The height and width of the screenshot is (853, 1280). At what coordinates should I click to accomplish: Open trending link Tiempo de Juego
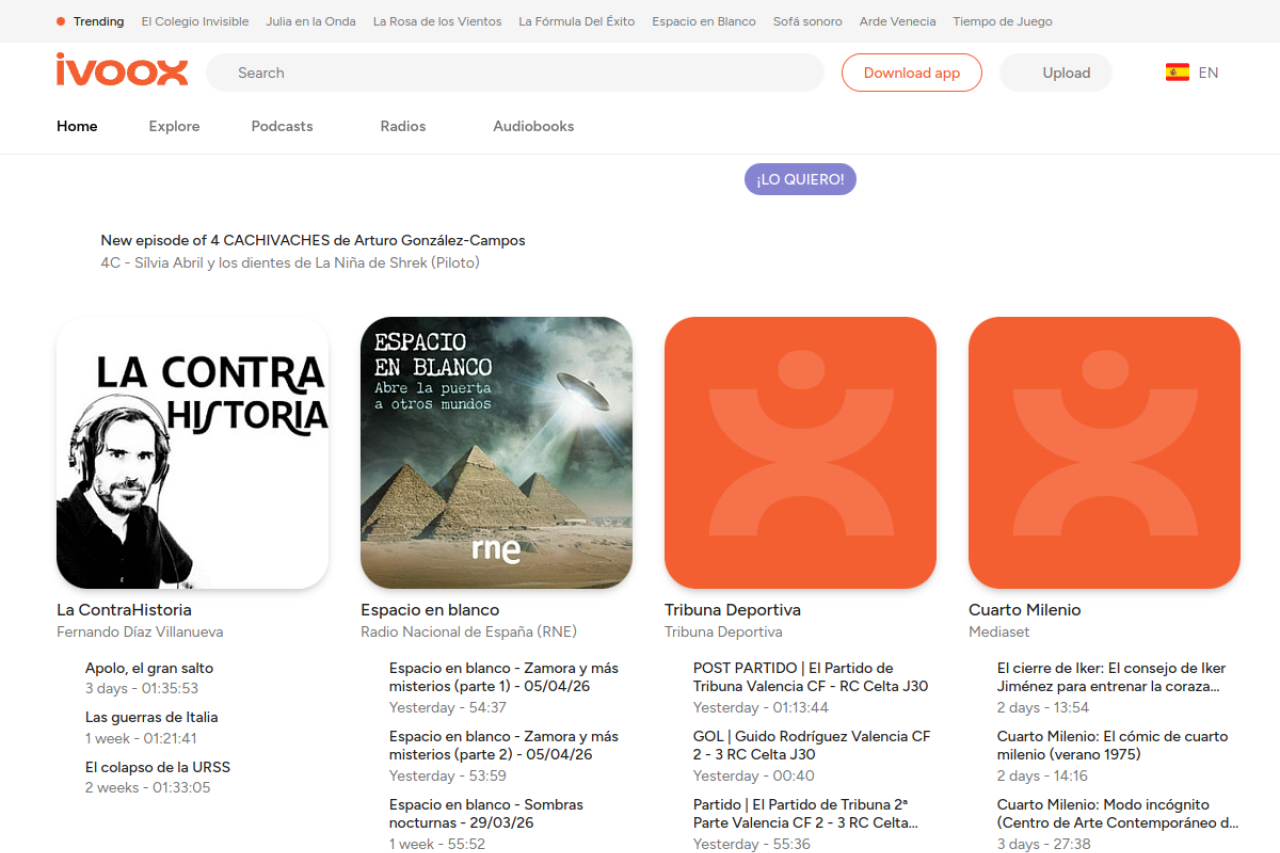click(x=1002, y=21)
